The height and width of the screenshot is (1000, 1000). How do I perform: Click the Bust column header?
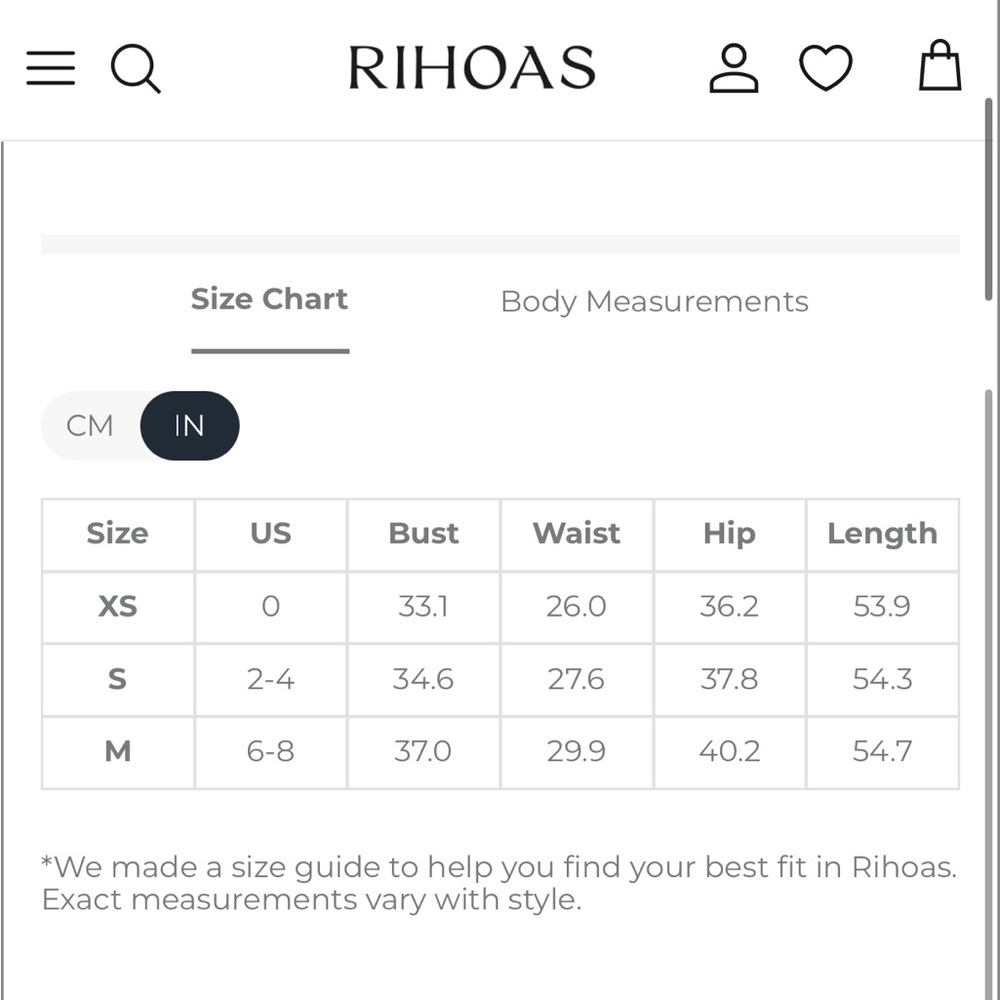[x=423, y=534]
